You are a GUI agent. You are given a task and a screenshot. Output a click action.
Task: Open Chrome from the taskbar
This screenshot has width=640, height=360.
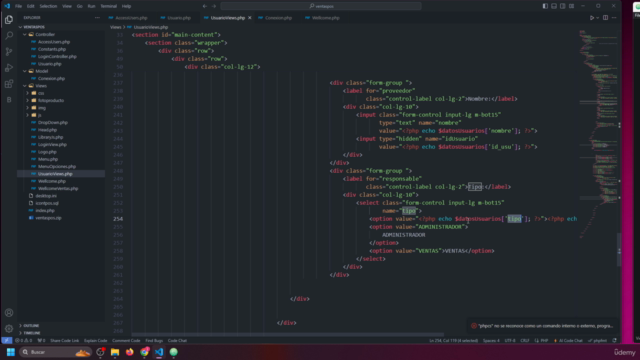coord(144,352)
